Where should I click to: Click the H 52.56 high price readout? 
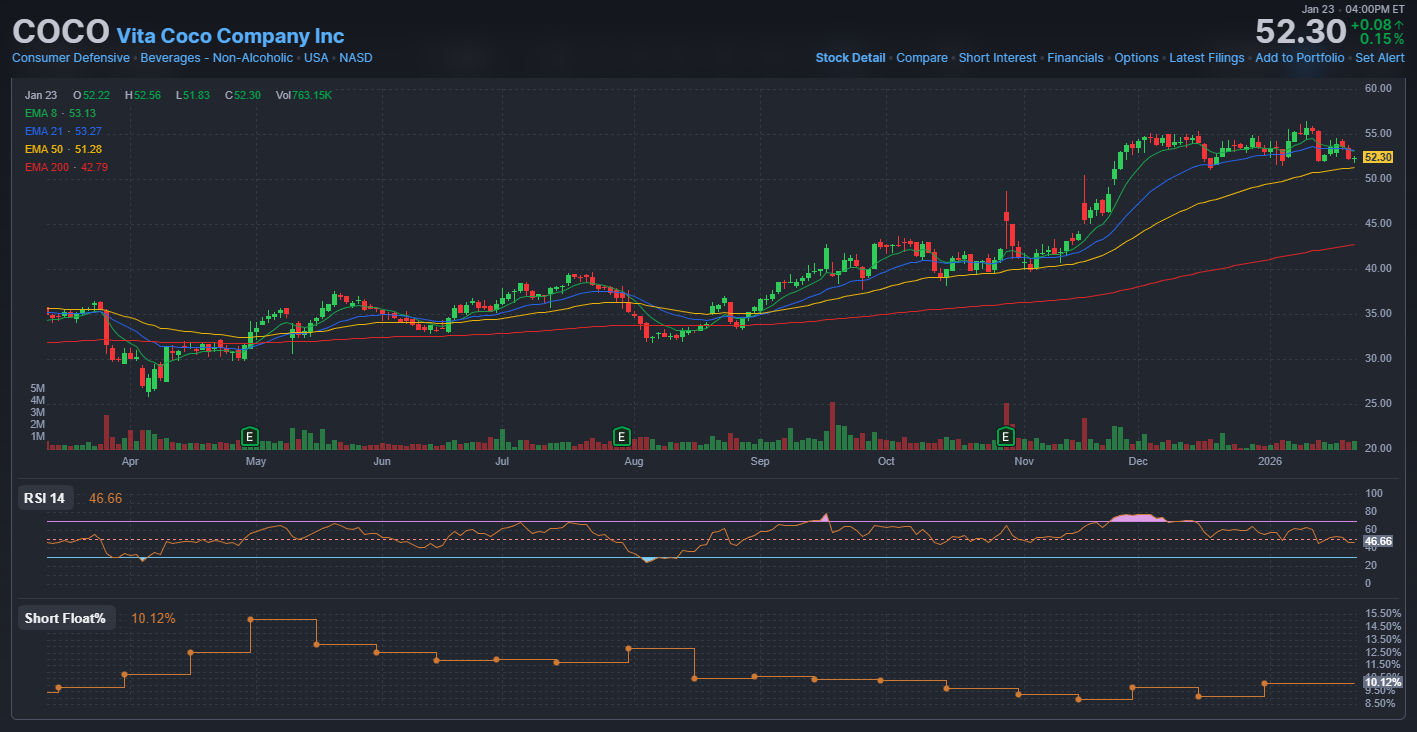(x=143, y=95)
